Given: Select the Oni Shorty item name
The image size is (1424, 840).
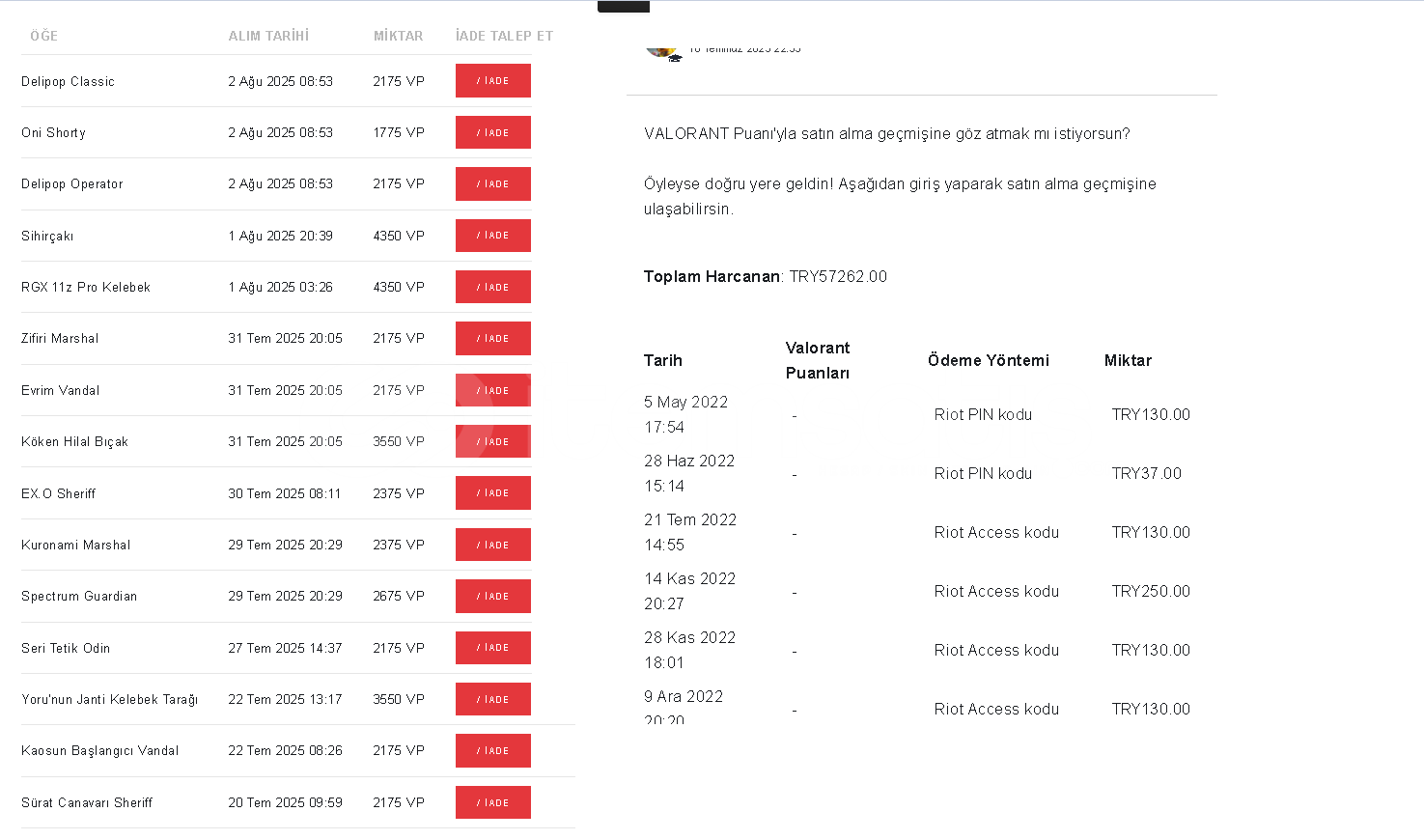Looking at the screenshot, I should coord(53,132).
